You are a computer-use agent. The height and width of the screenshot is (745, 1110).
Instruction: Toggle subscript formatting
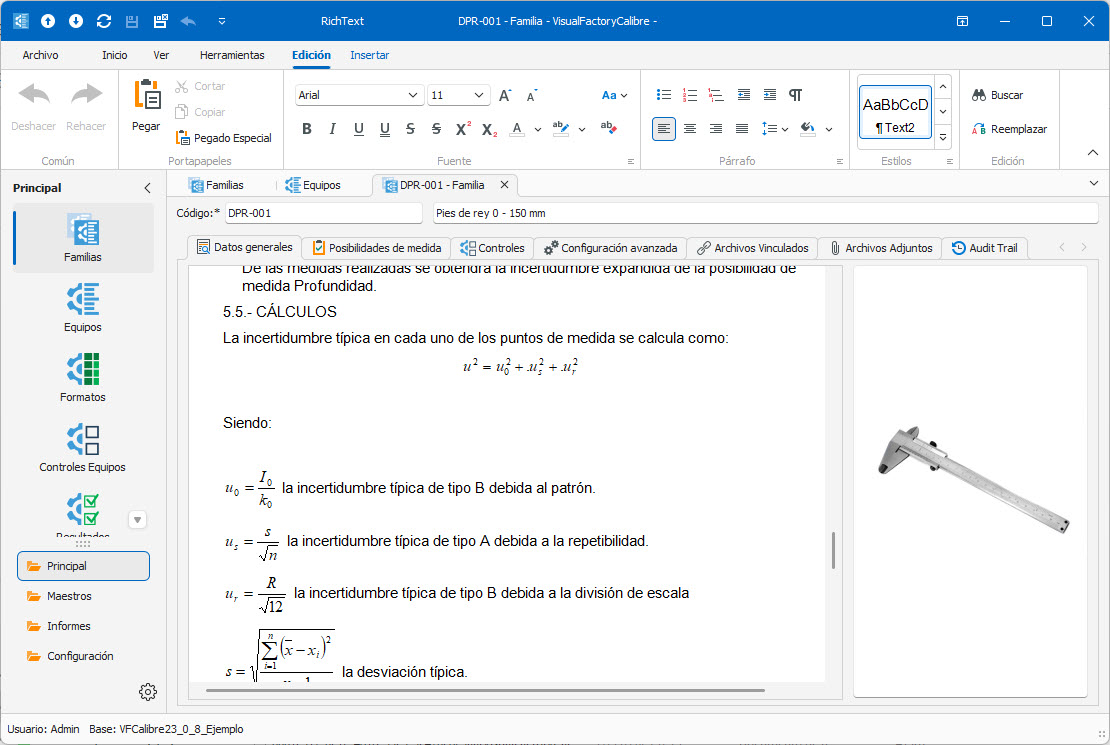(x=489, y=130)
